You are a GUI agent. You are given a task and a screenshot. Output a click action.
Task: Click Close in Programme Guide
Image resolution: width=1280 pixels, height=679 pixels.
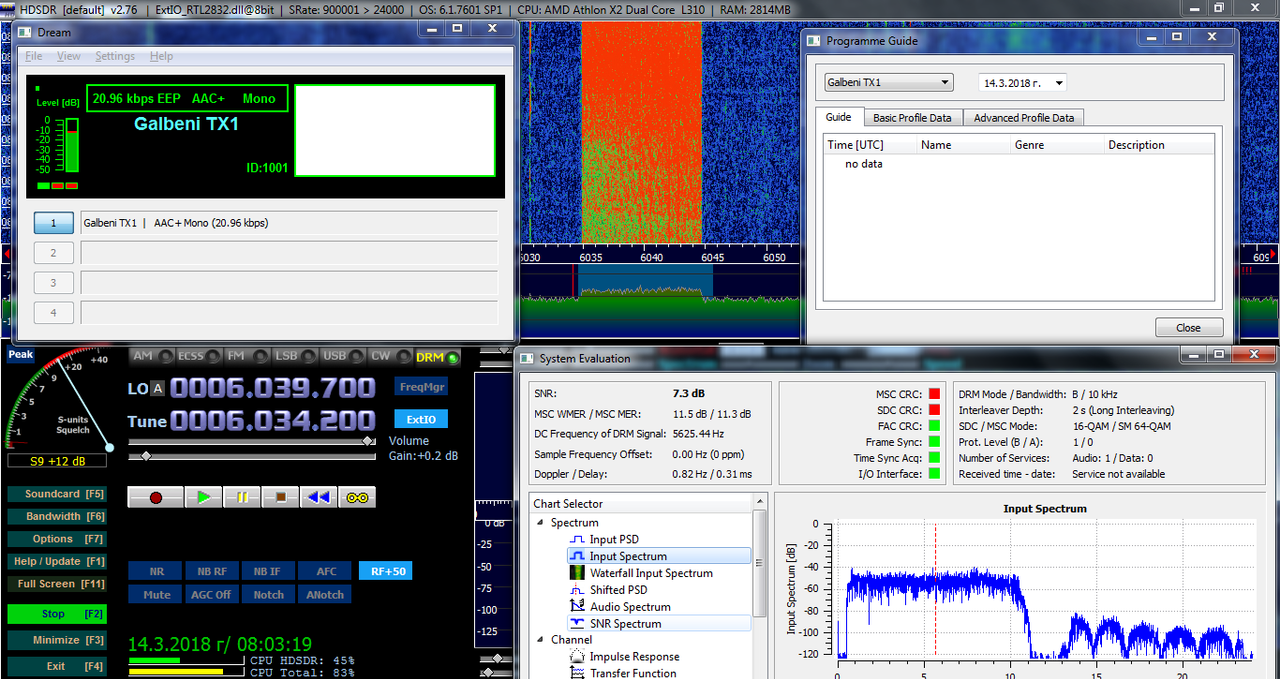(1188, 327)
